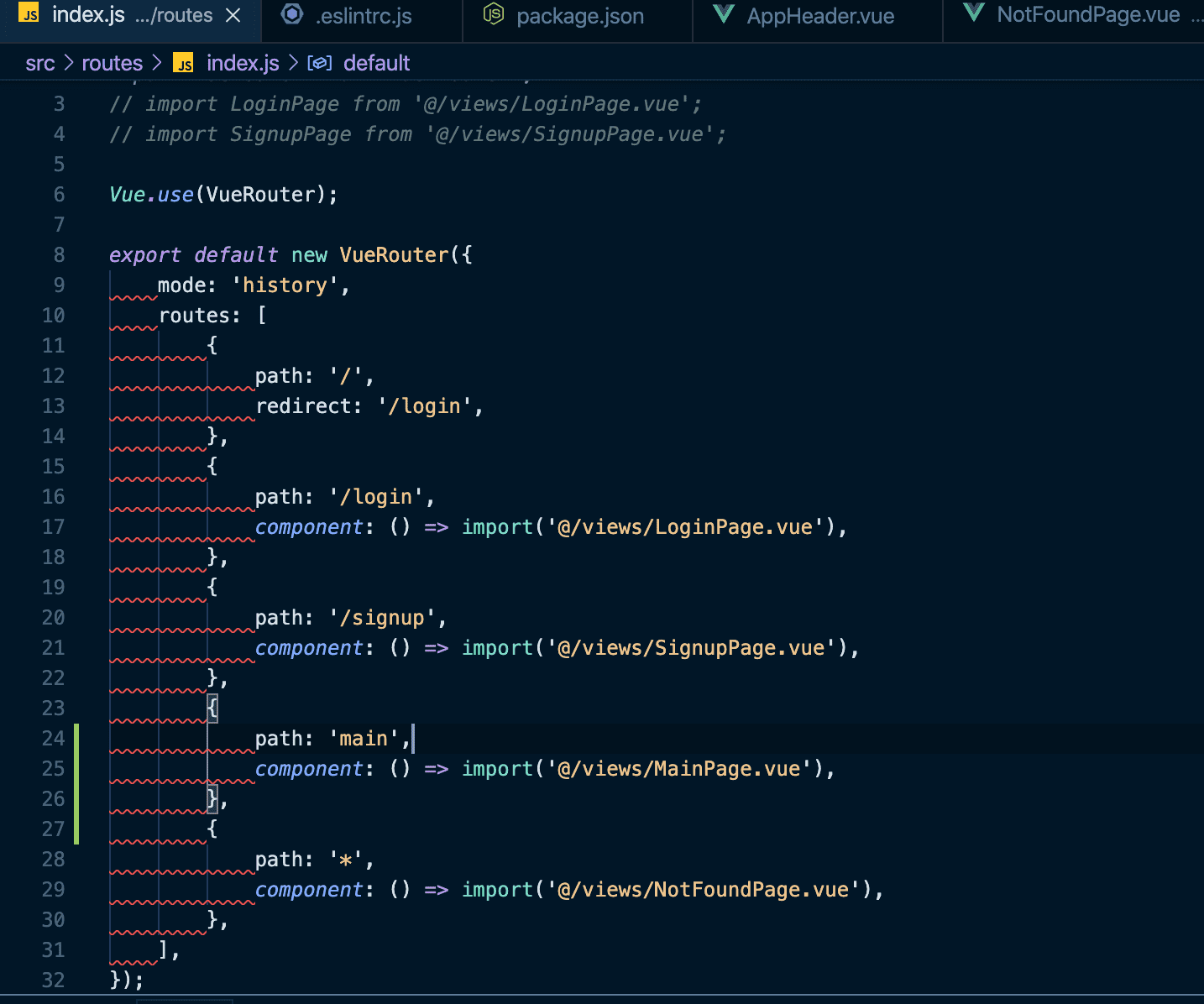The height and width of the screenshot is (1004, 1204).
Task: Click 'export default new VueRouter({'
Action: coord(291,255)
